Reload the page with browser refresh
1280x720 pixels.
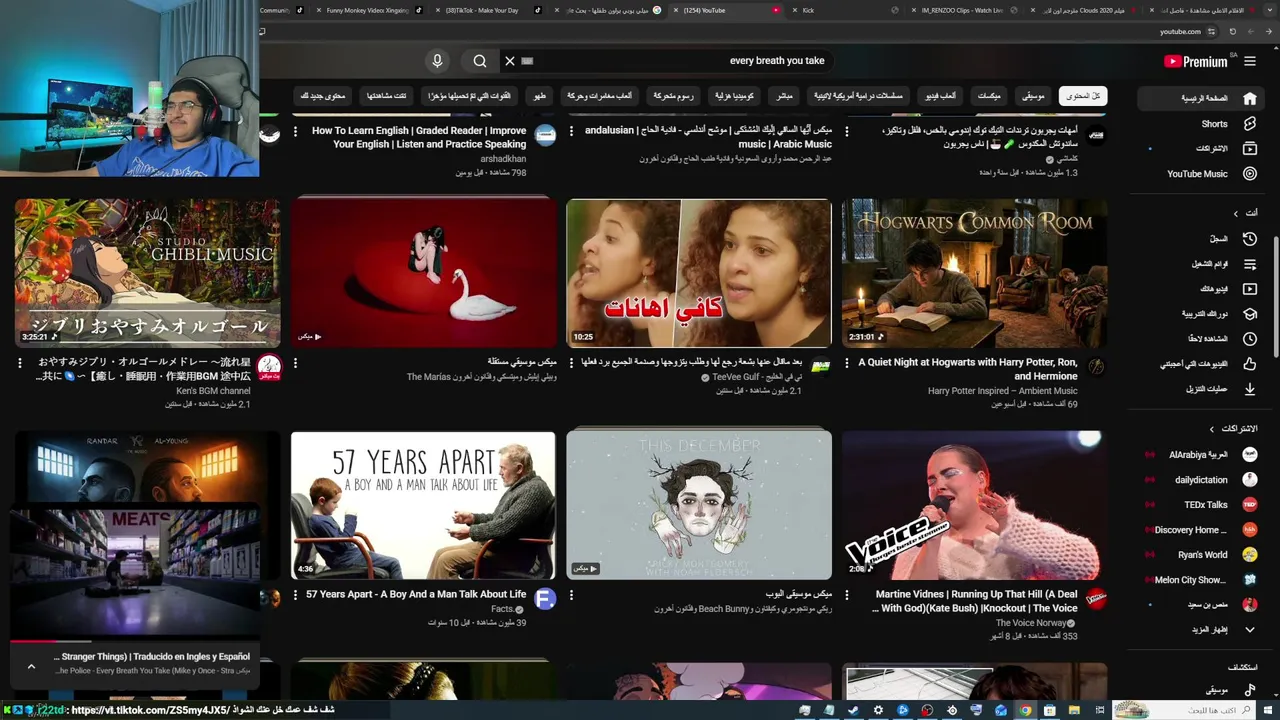(x=1232, y=32)
